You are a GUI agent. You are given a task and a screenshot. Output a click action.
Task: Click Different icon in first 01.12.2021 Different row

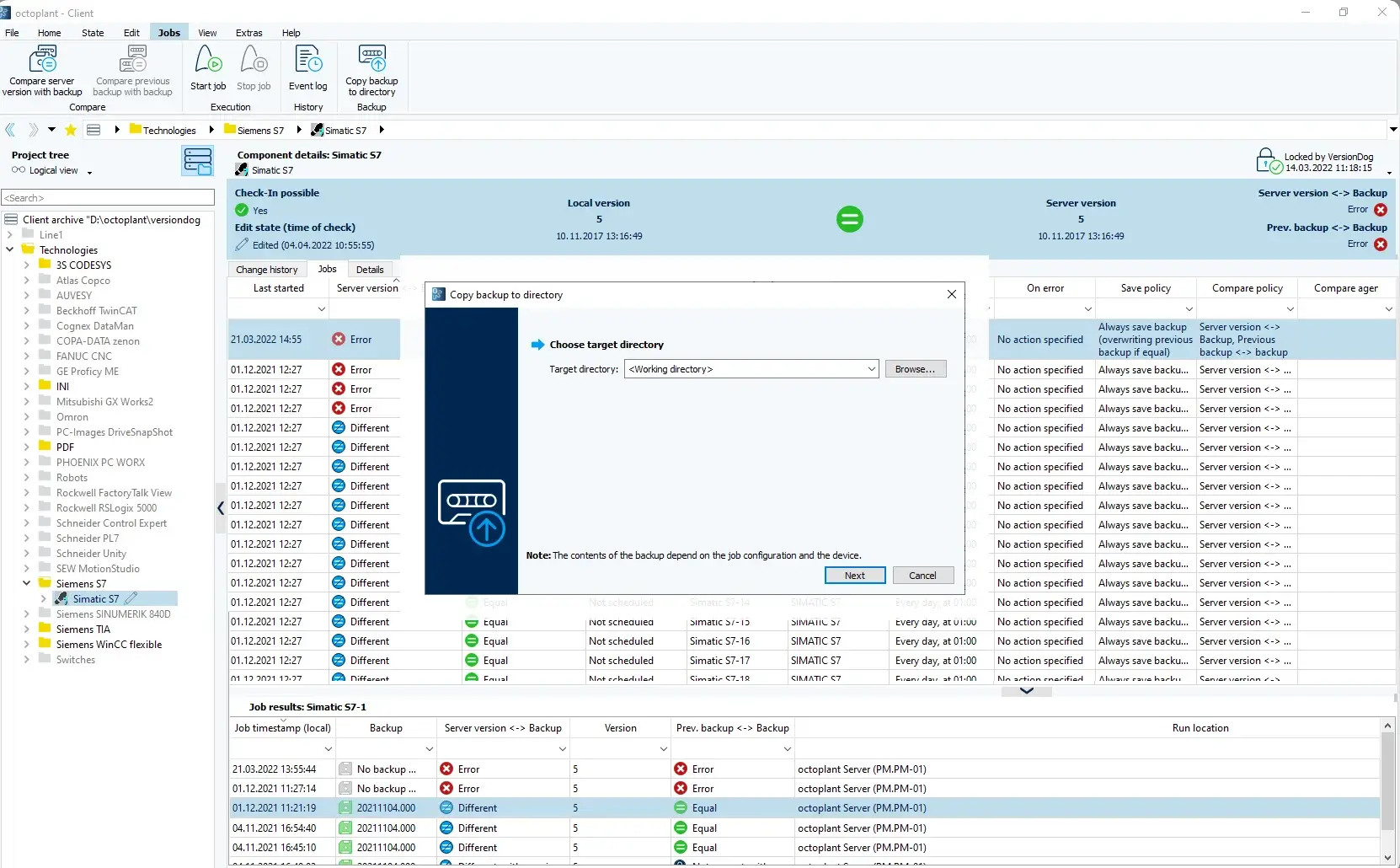[339, 427]
